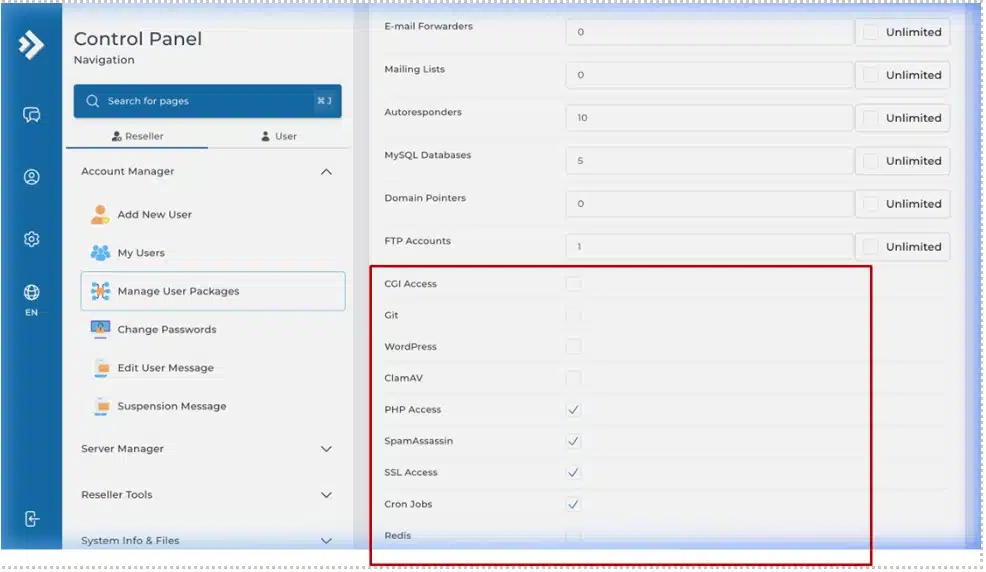Click the Autoresponders value field
The height and width of the screenshot is (572, 986).
pos(709,118)
